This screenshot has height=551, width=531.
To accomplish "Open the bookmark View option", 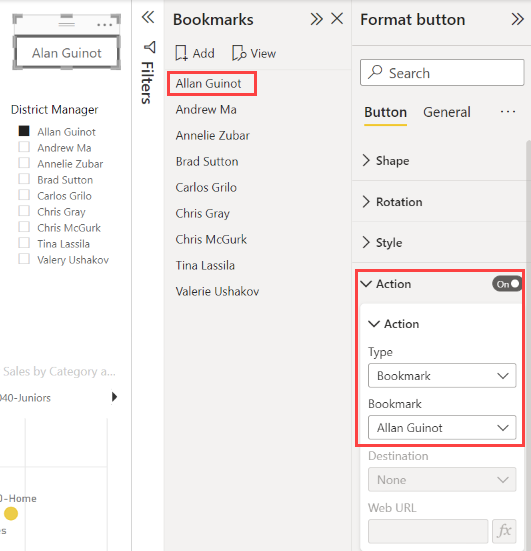I will tap(254, 53).
